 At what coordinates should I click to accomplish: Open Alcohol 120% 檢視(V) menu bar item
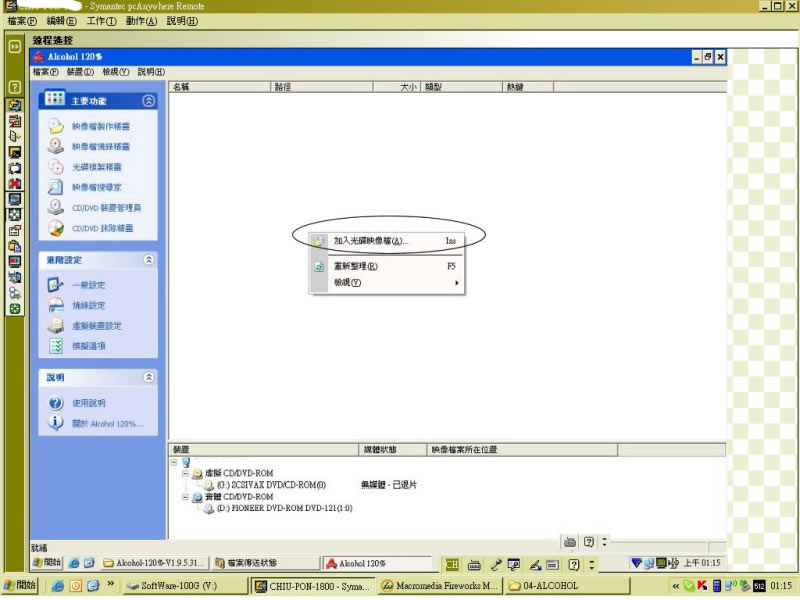click(x=115, y=72)
